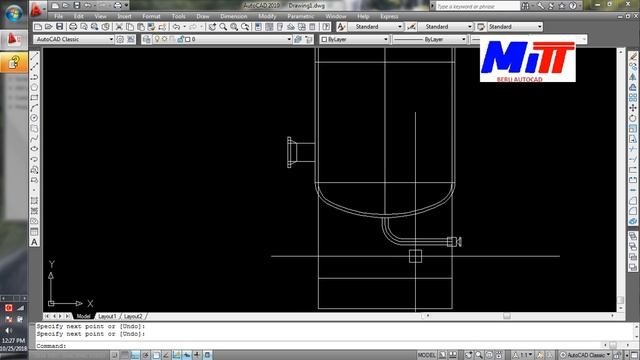Open the ByLayer color control dropdown
The image size is (640, 360).
(354, 39)
